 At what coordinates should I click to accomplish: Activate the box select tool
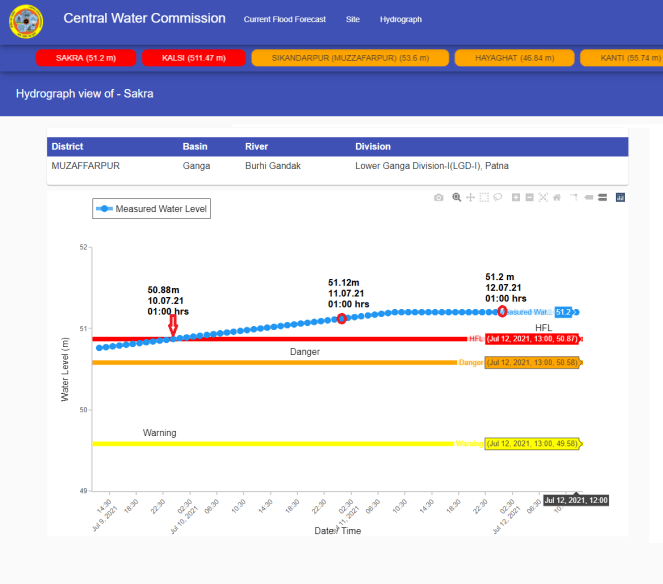(484, 198)
